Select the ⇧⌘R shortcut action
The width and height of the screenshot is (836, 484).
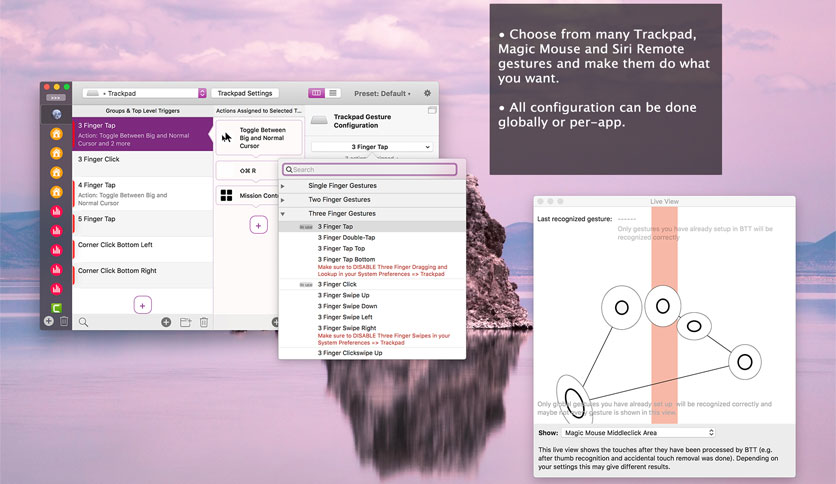click(x=247, y=171)
